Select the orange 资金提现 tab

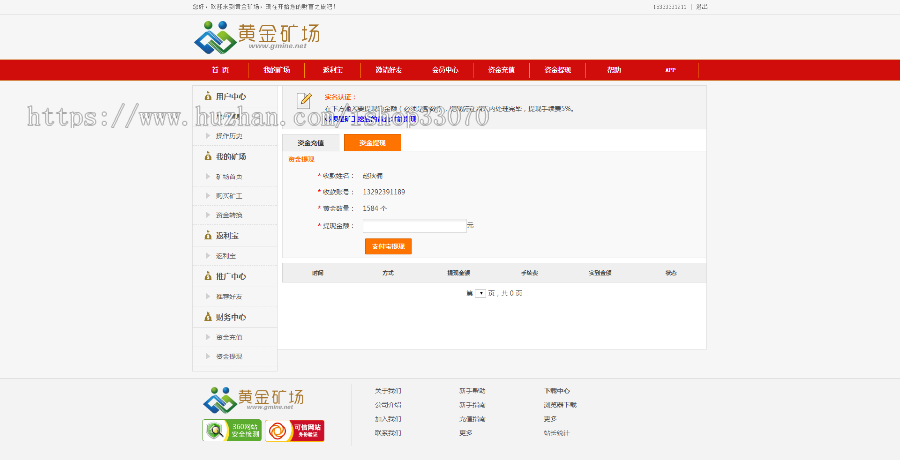[372, 142]
